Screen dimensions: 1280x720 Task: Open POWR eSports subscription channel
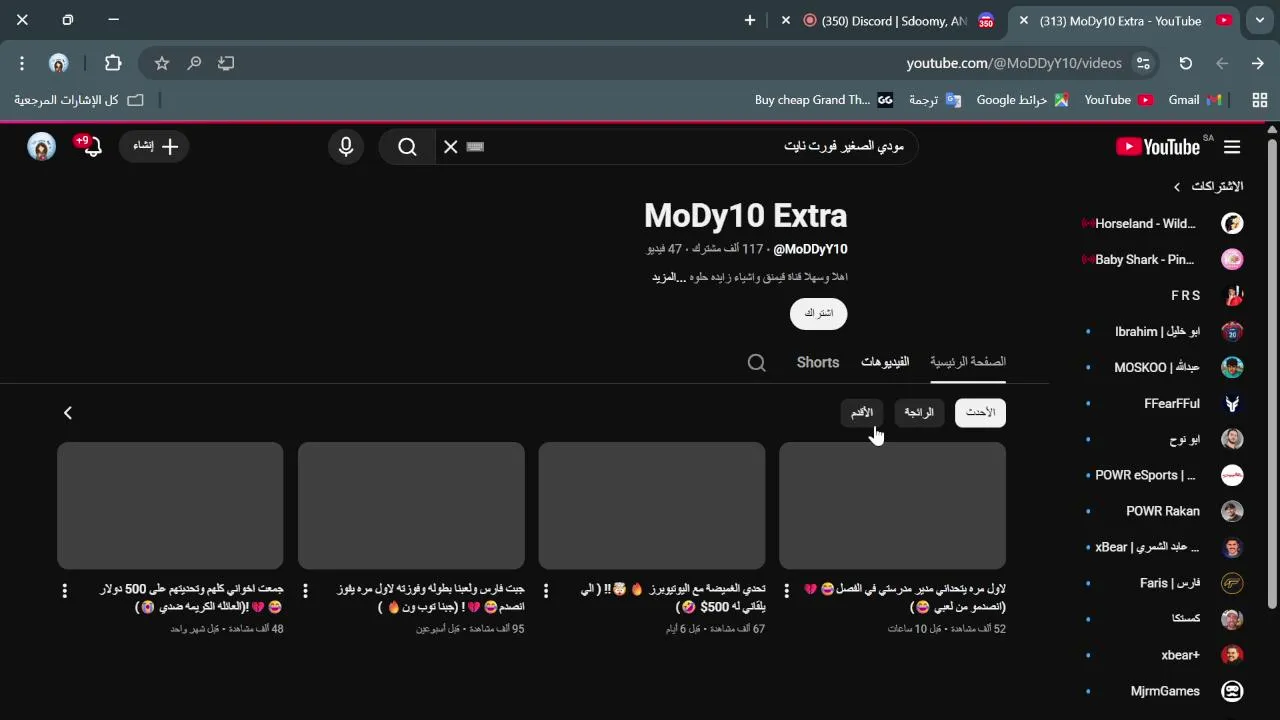pyautogui.click(x=1162, y=476)
